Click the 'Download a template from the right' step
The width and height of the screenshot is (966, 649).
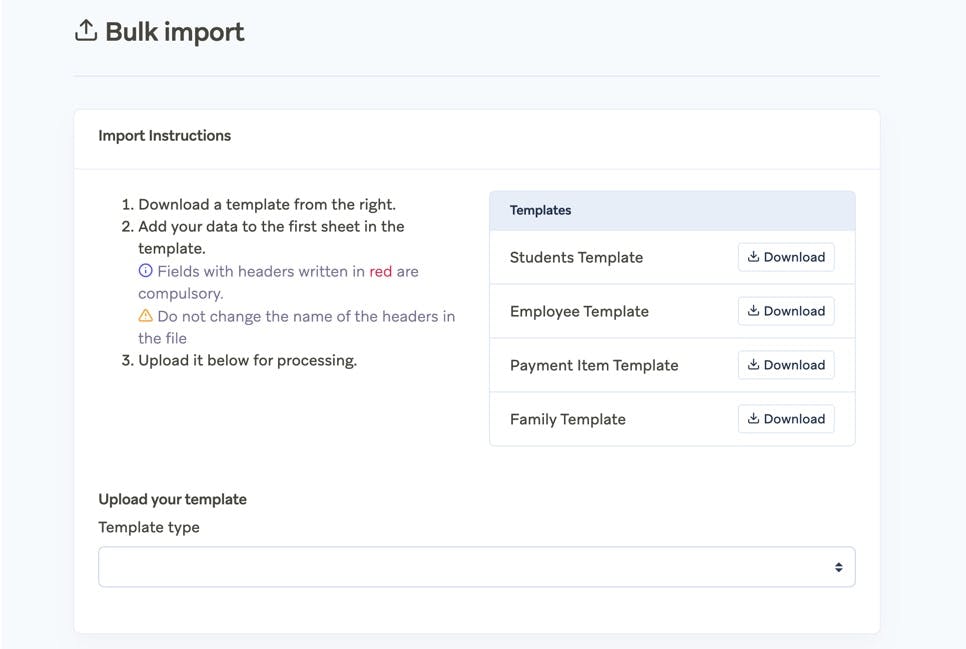point(266,204)
